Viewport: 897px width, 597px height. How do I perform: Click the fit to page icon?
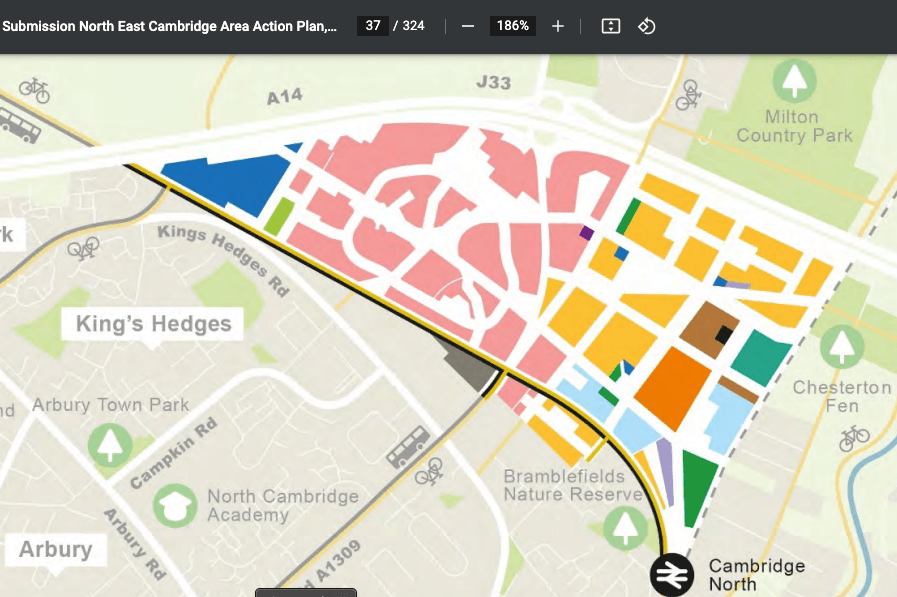pyautogui.click(x=611, y=26)
